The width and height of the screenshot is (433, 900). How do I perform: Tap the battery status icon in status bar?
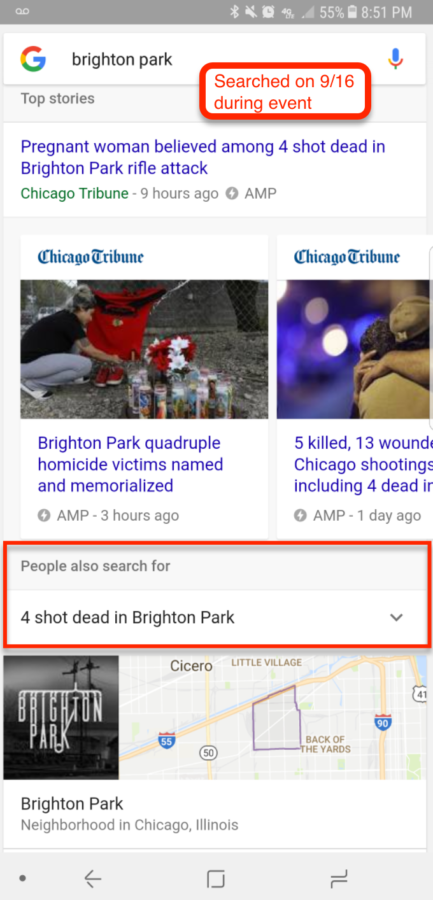tap(353, 12)
